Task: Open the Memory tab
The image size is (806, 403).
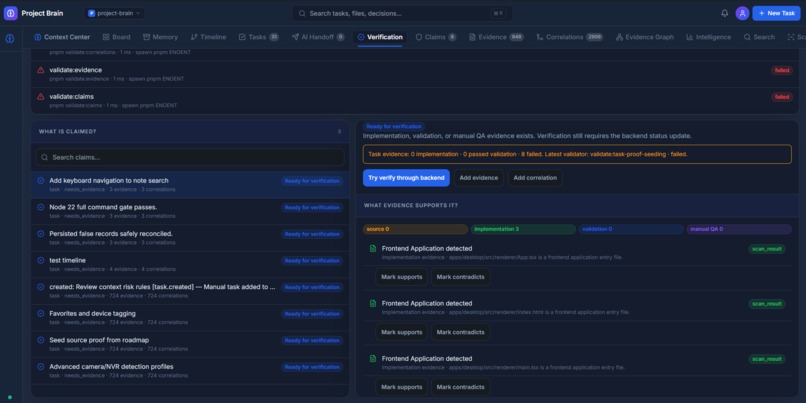Action: 160,37
